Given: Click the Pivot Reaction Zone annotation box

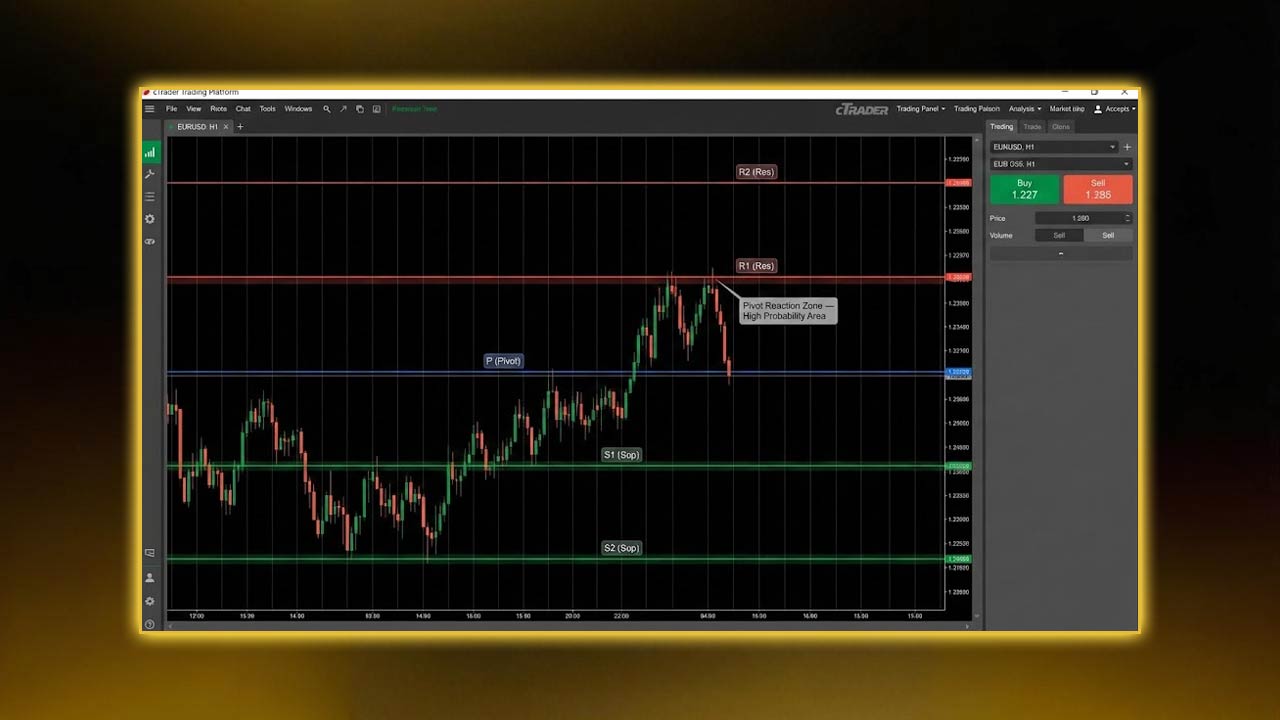Looking at the screenshot, I should click(x=788, y=311).
